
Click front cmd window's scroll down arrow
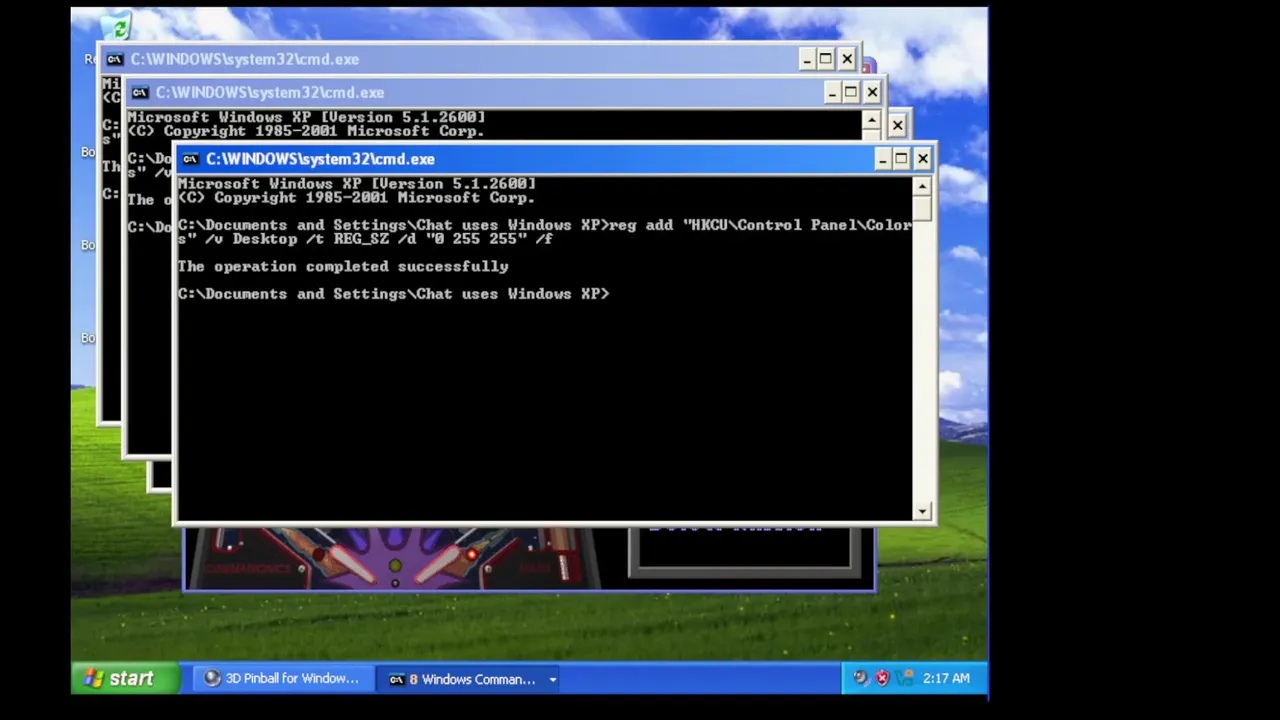point(922,511)
